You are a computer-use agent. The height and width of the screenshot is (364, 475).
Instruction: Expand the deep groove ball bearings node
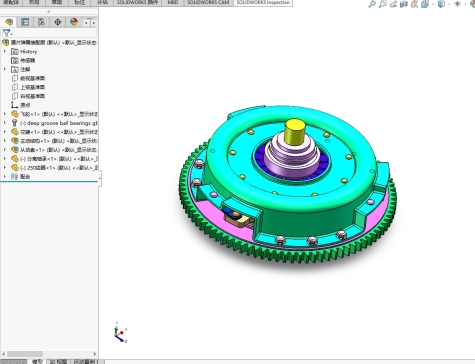5,123
